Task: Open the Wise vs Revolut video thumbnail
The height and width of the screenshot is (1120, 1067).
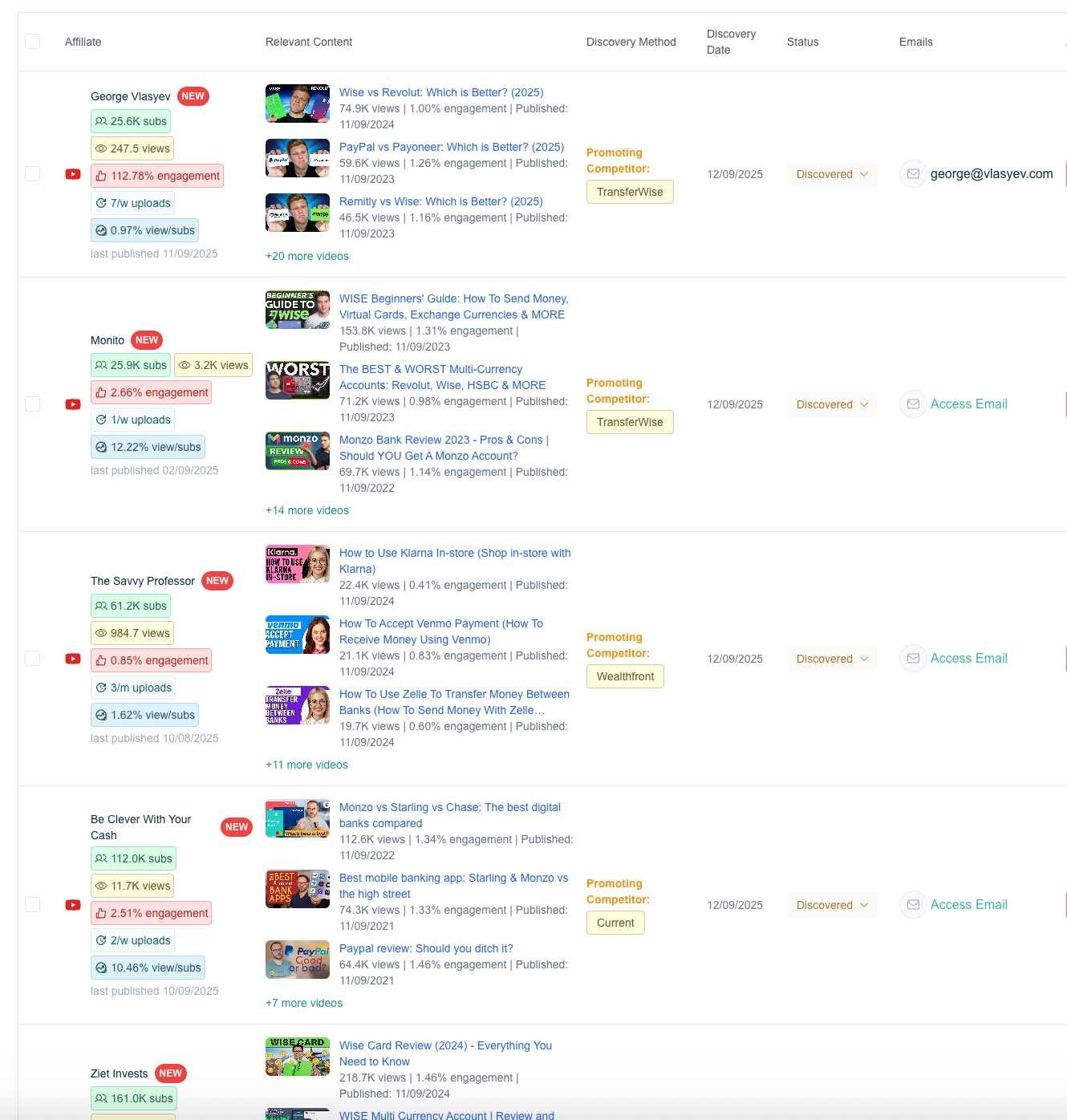Action: 298,103
